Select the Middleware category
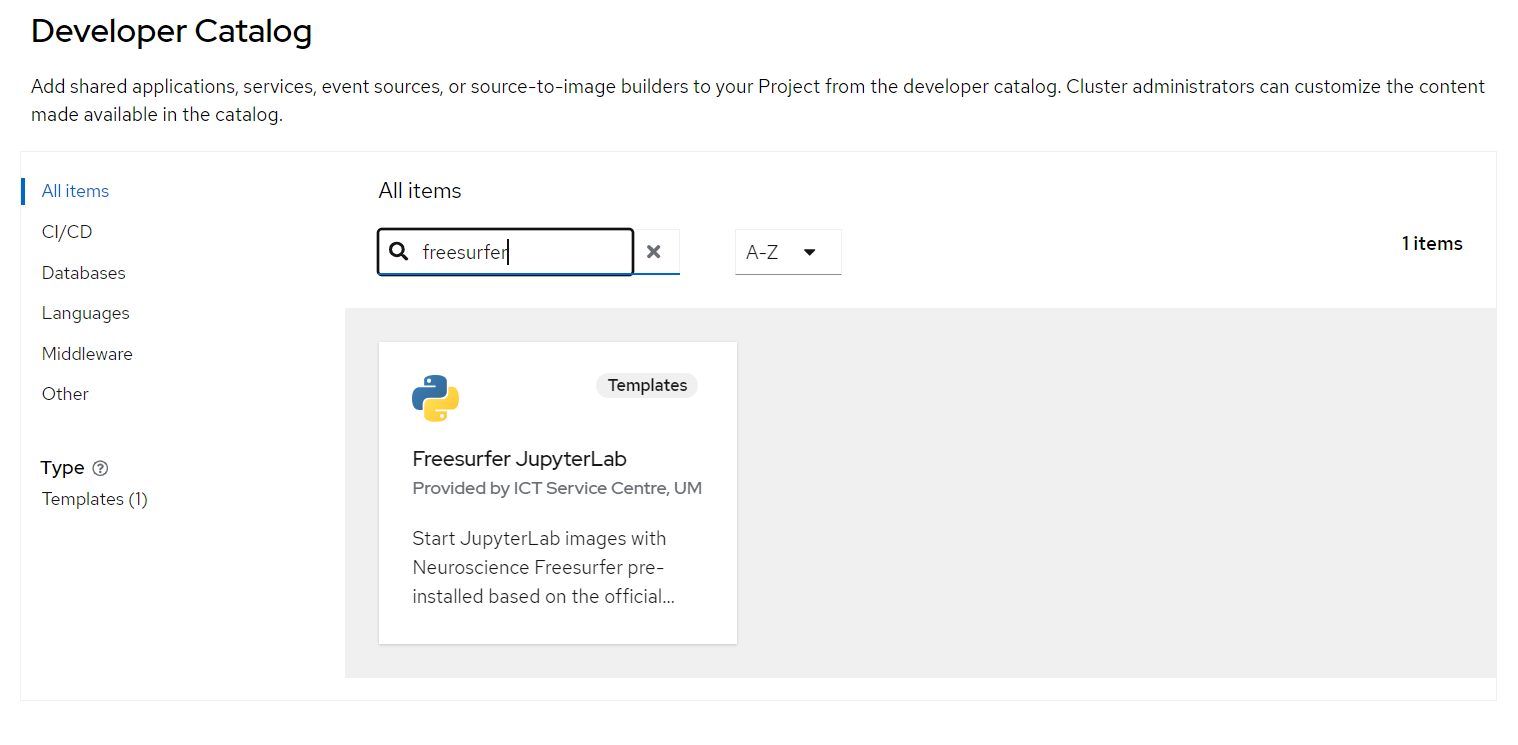 (x=87, y=354)
